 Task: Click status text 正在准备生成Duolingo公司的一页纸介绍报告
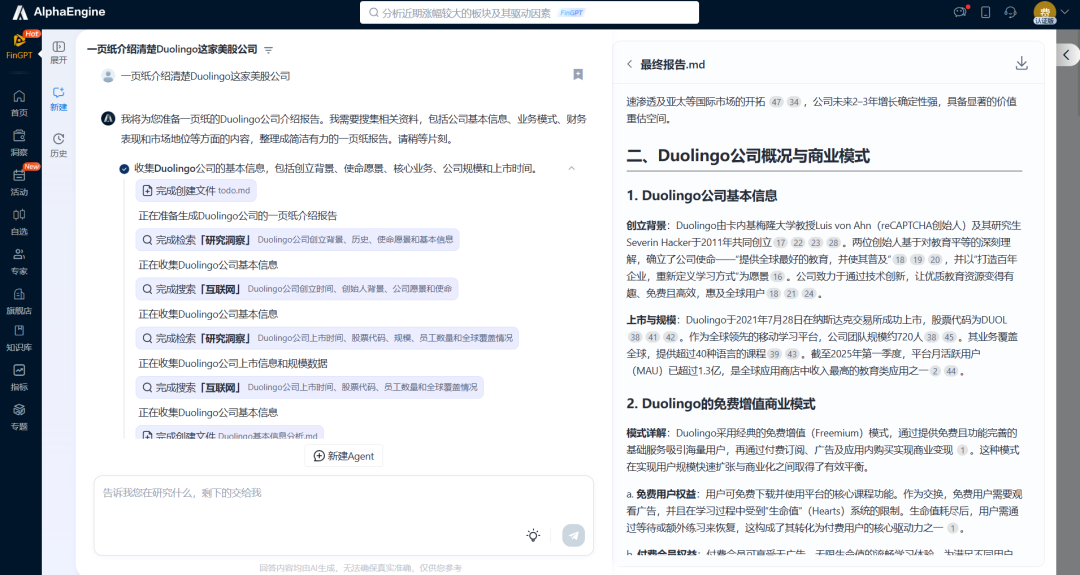click(238, 216)
